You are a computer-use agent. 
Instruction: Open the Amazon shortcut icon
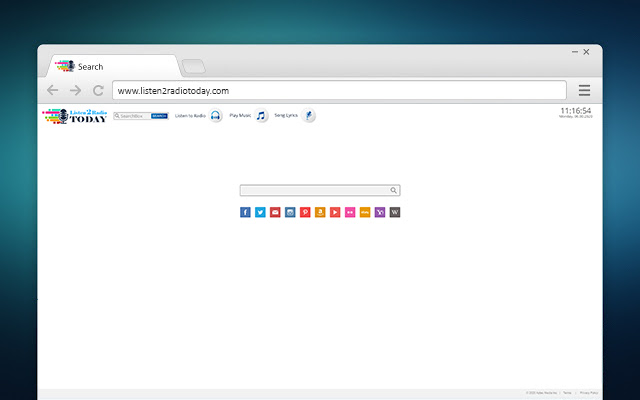pos(320,212)
